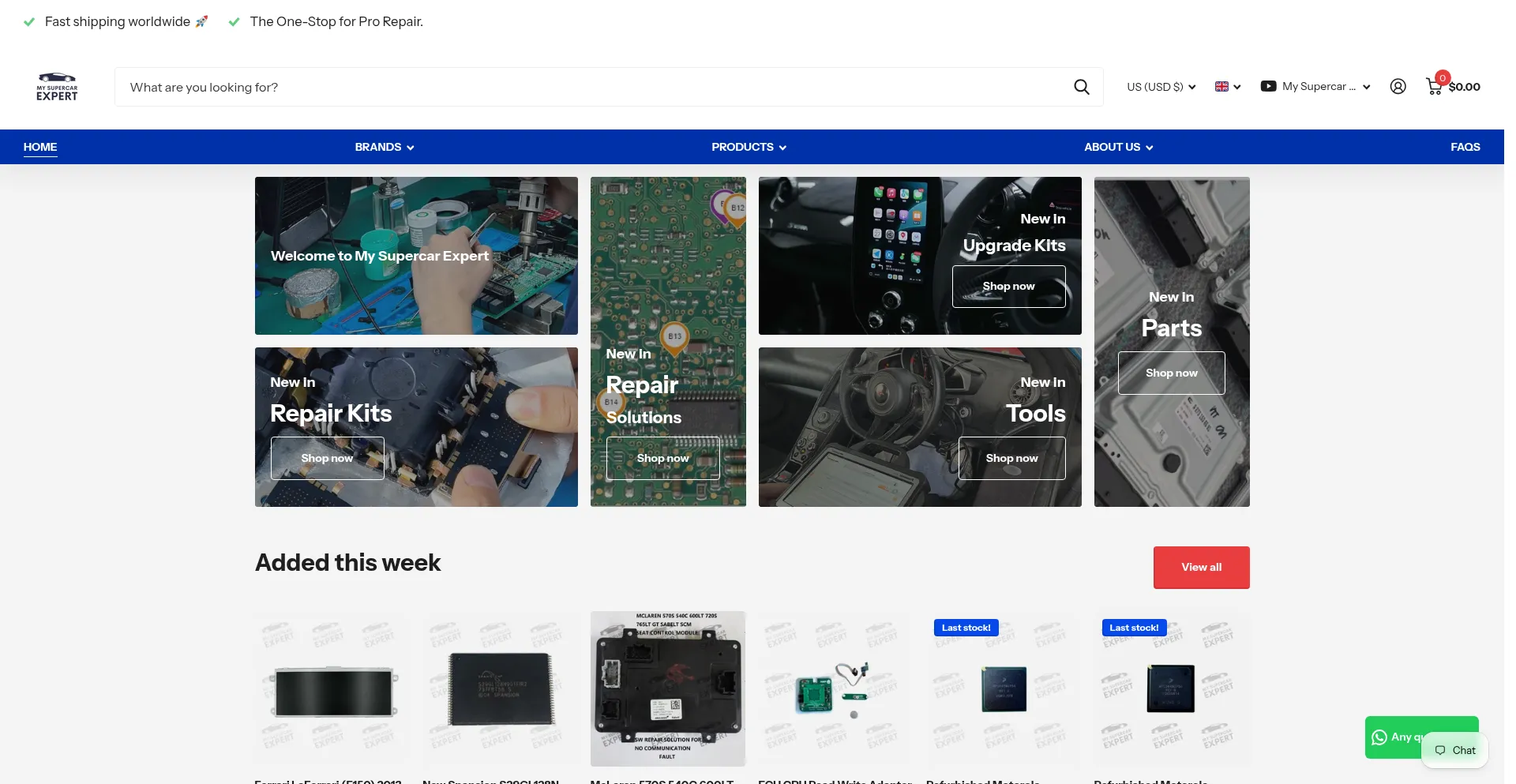This screenshot has height=784, width=1516.
Task: Open the Chat widget
Action: [x=1455, y=750]
